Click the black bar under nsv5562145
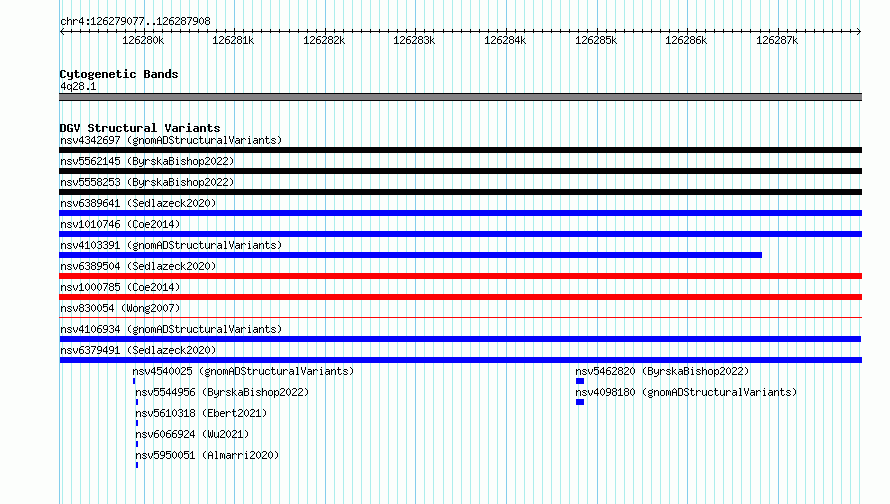The height and width of the screenshot is (504, 890). click(x=460, y=171)
